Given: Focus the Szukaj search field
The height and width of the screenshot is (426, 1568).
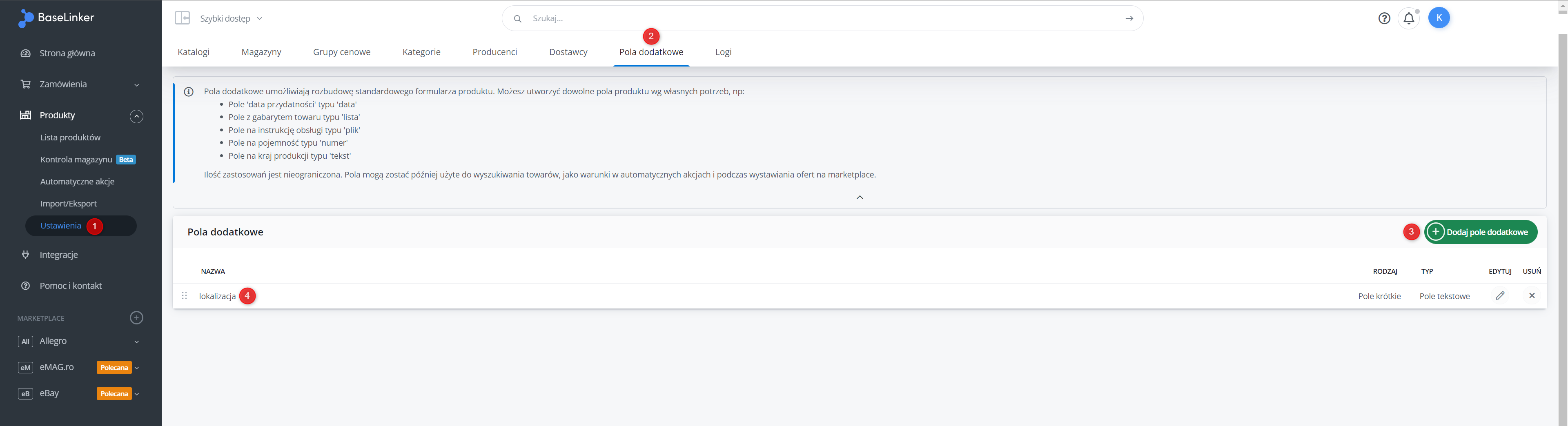Looking at the screenshot, I should pyautogui.click(x=822, y=19).
